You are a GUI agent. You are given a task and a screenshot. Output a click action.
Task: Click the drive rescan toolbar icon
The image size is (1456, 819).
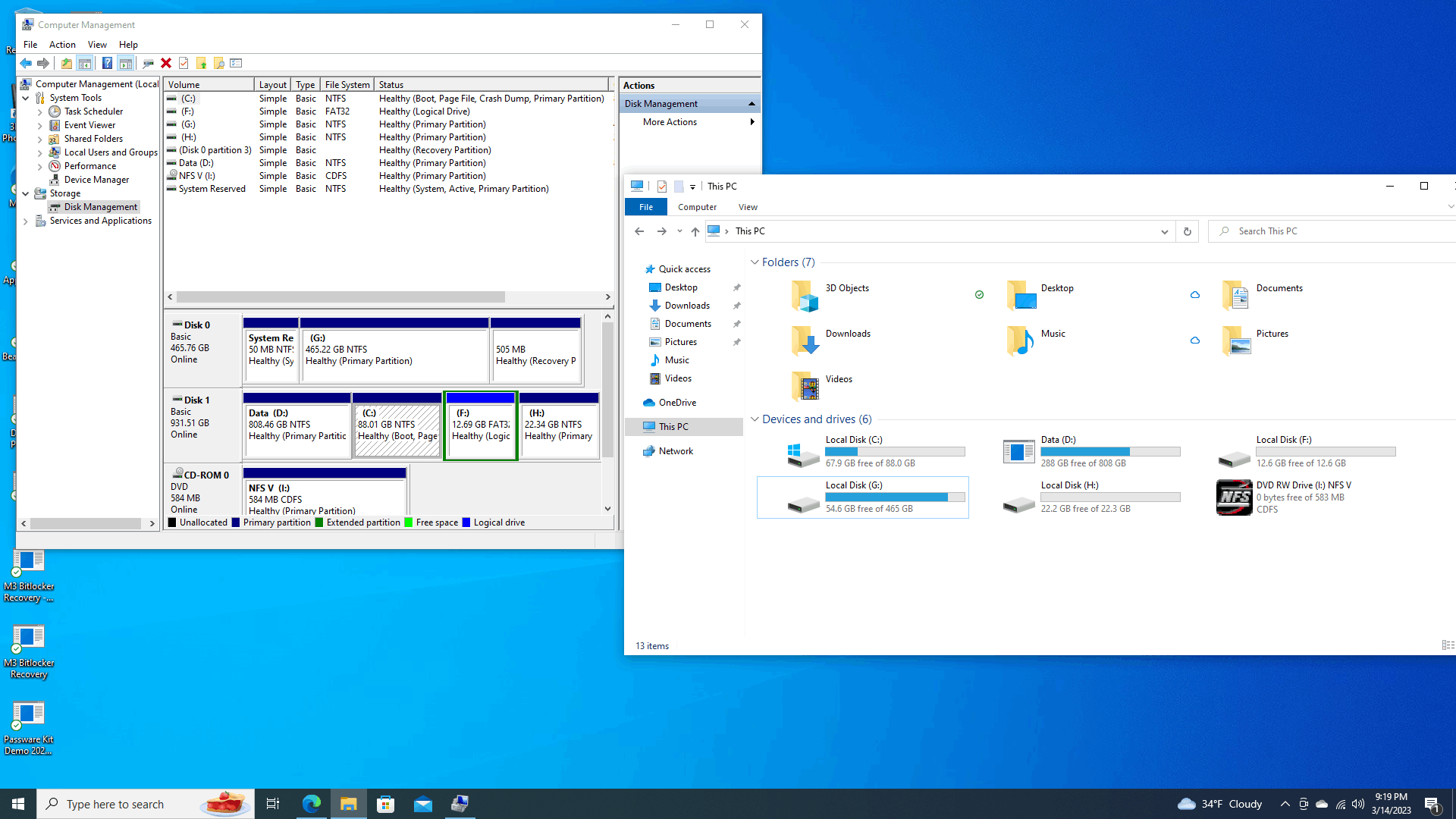point(148,64)
